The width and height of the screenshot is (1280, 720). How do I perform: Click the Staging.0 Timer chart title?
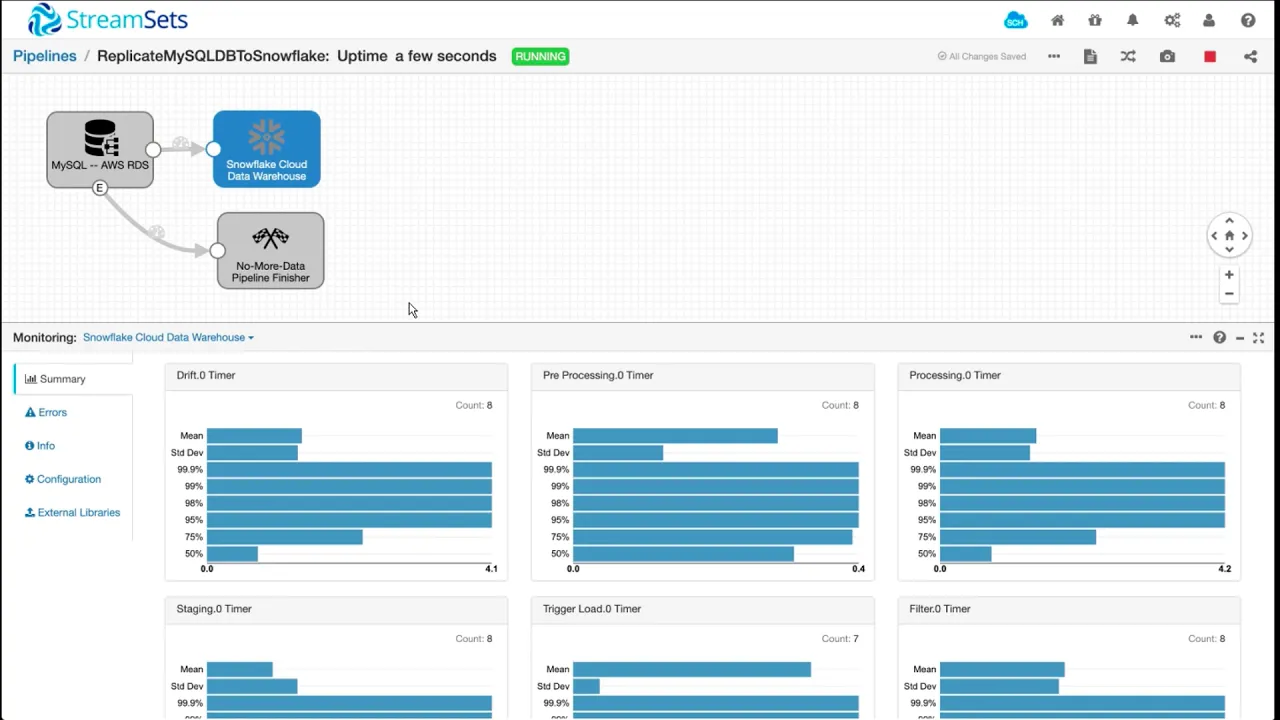pyautogui.click(x=214, y=609)
